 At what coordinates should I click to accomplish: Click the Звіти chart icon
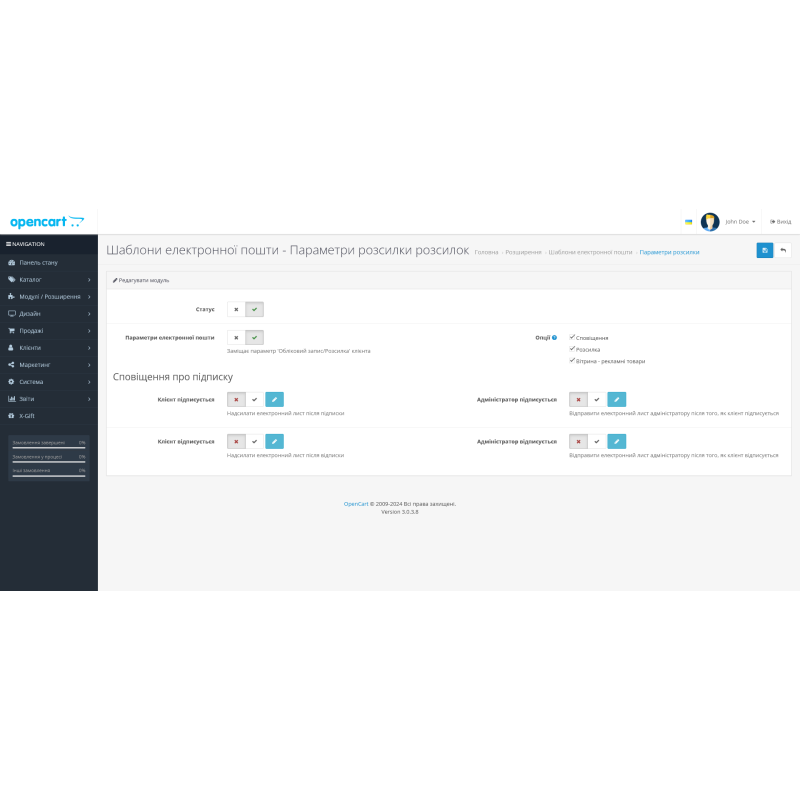11,398
